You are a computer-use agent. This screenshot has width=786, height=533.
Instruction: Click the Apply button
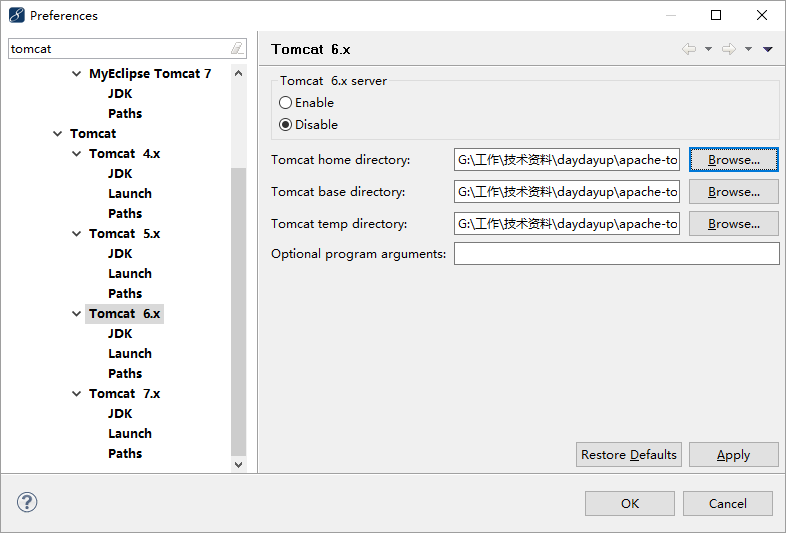tap(733, 454)
